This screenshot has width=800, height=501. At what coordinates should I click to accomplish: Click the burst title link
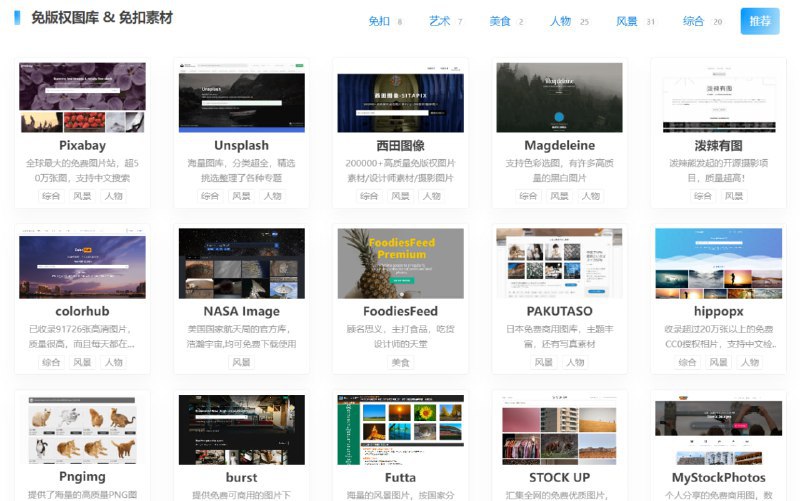(241, 478)
